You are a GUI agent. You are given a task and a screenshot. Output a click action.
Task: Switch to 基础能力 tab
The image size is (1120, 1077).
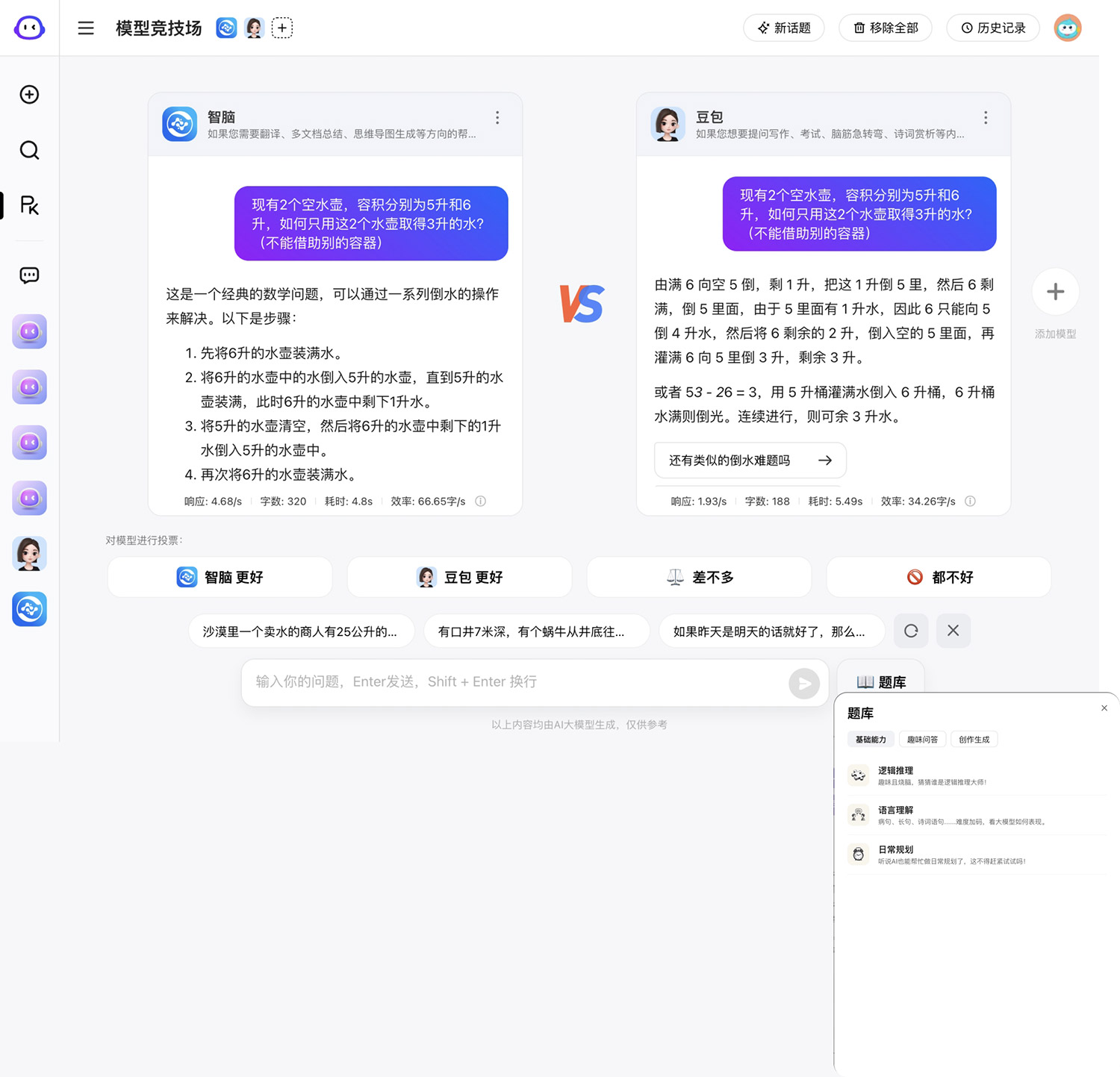[x=871, y=740]
